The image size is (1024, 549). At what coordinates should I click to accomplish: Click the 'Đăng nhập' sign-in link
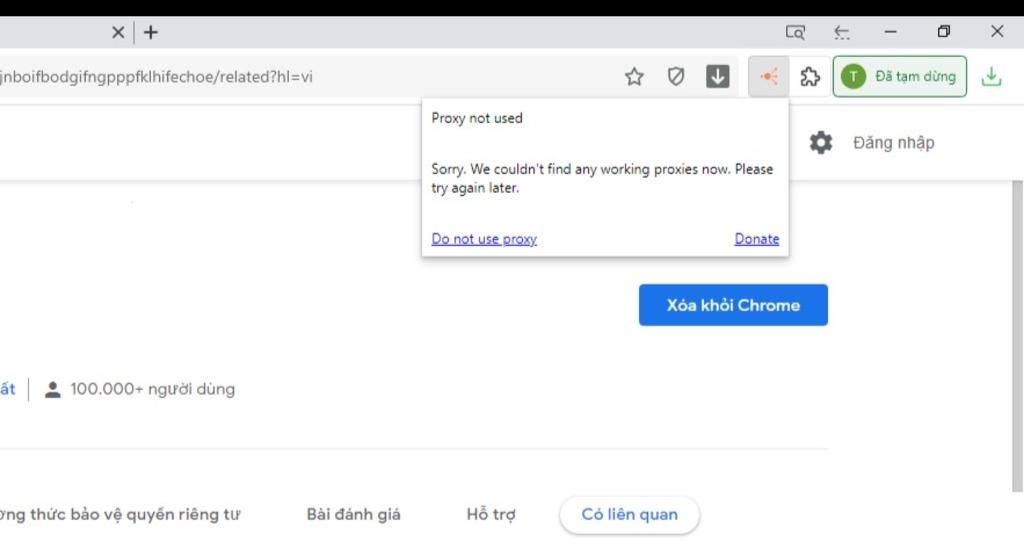tap(893, 142)
